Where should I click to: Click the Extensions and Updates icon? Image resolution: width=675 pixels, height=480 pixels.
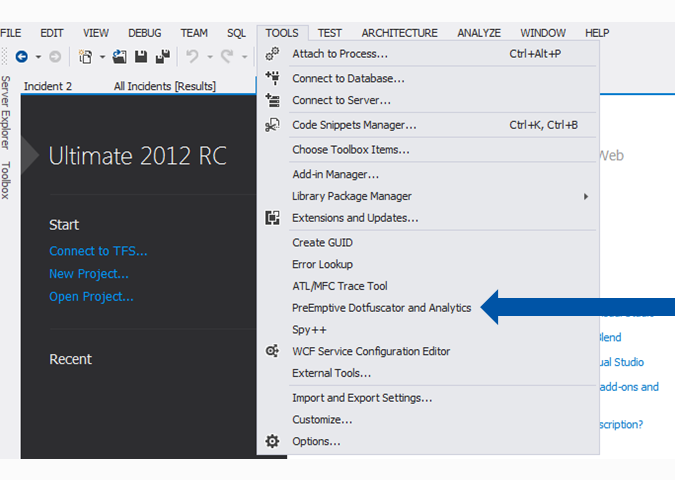click(x=272, y=218)
